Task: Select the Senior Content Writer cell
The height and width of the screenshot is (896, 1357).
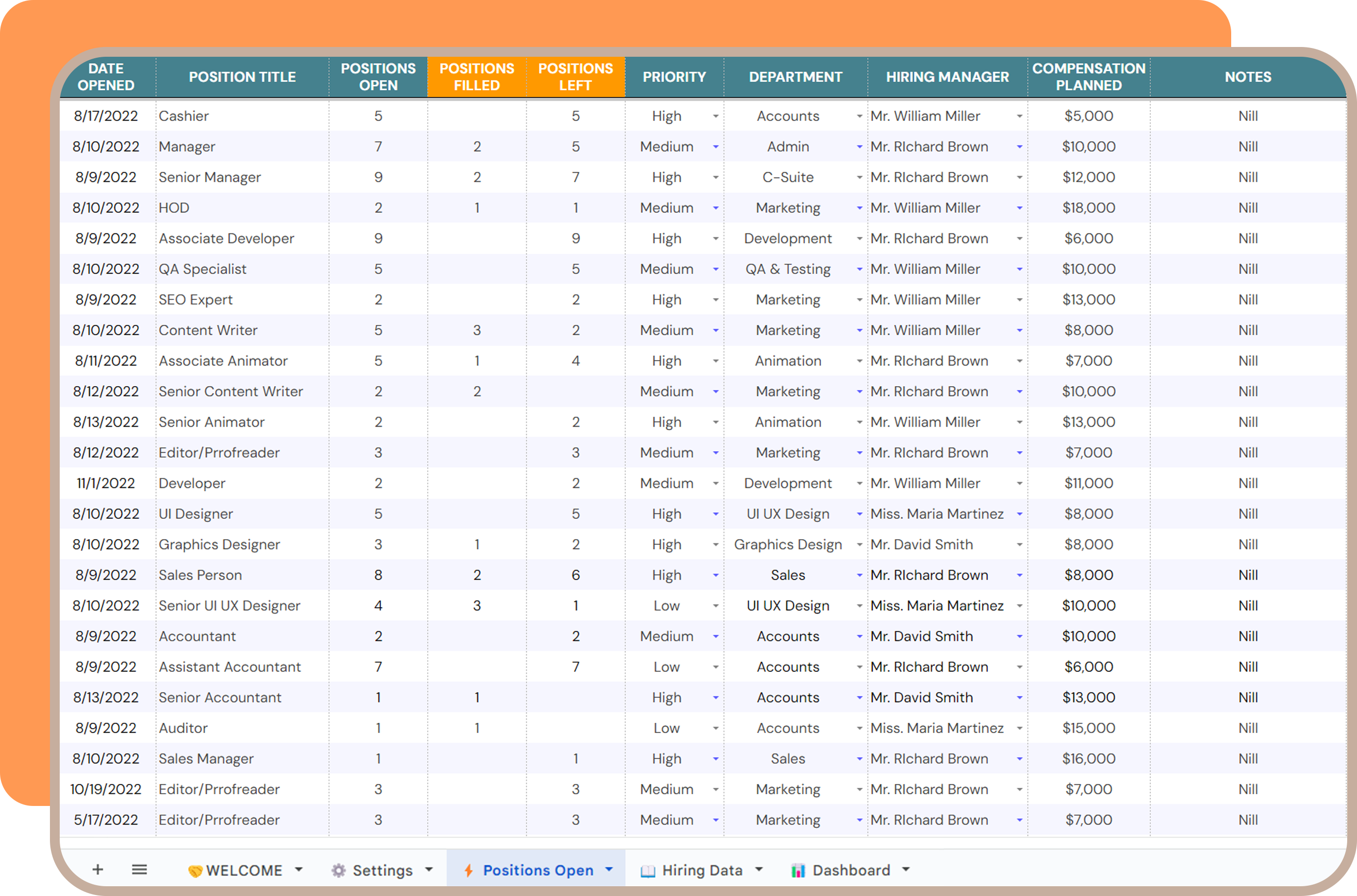Action: [x=242, y=391]
